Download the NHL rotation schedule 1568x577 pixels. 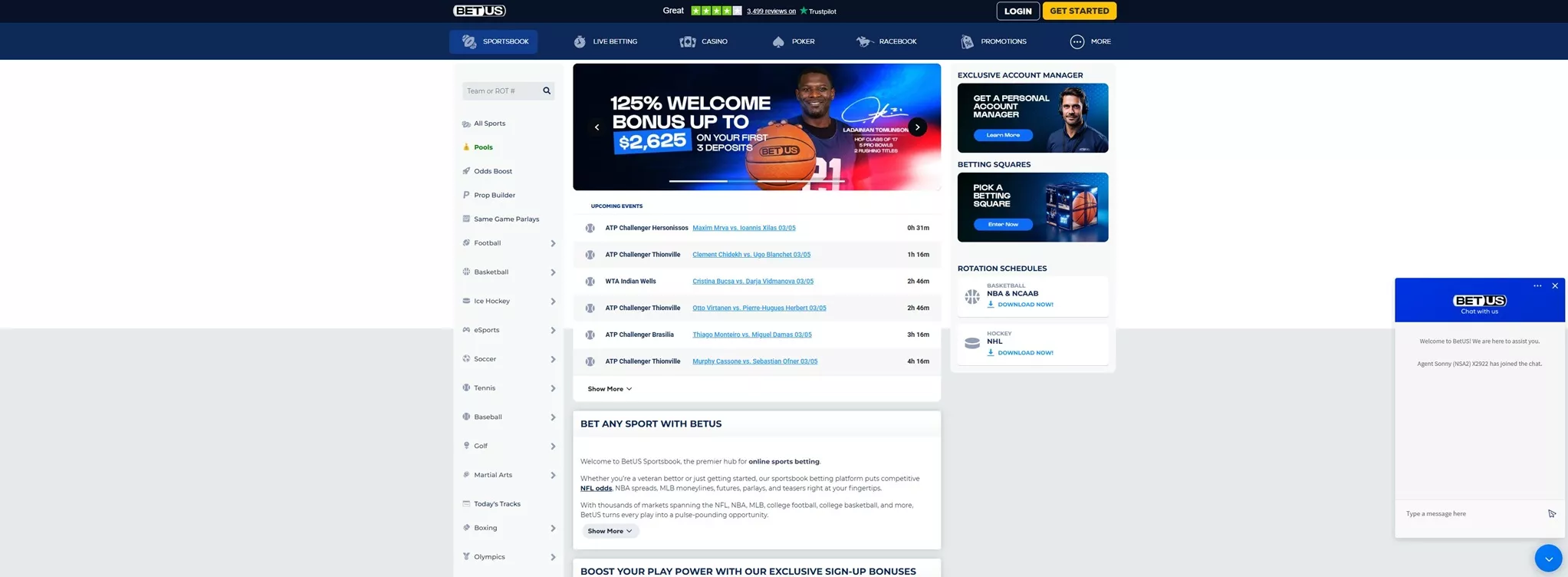point(1021,353)
